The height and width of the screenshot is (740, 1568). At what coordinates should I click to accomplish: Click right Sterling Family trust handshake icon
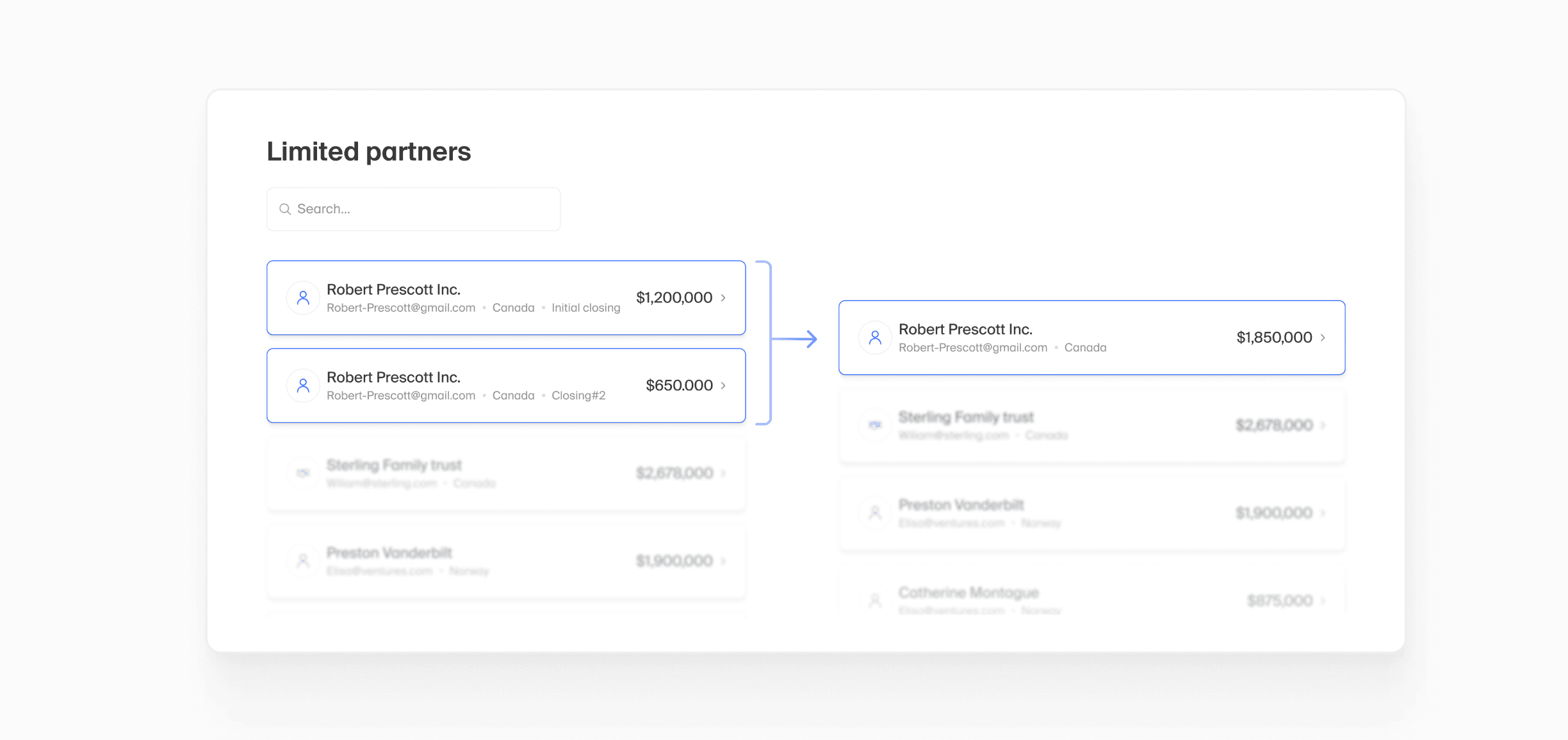875,425
